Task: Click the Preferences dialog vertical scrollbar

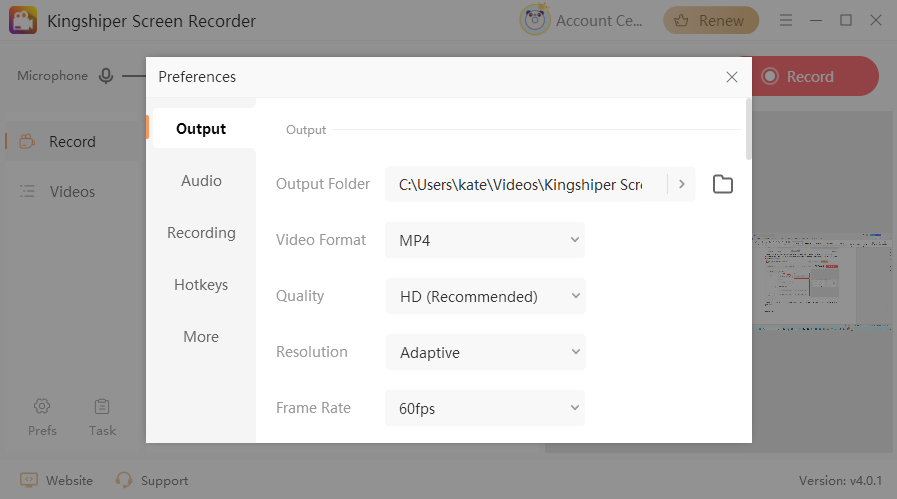Action: [x=748, y=129]
